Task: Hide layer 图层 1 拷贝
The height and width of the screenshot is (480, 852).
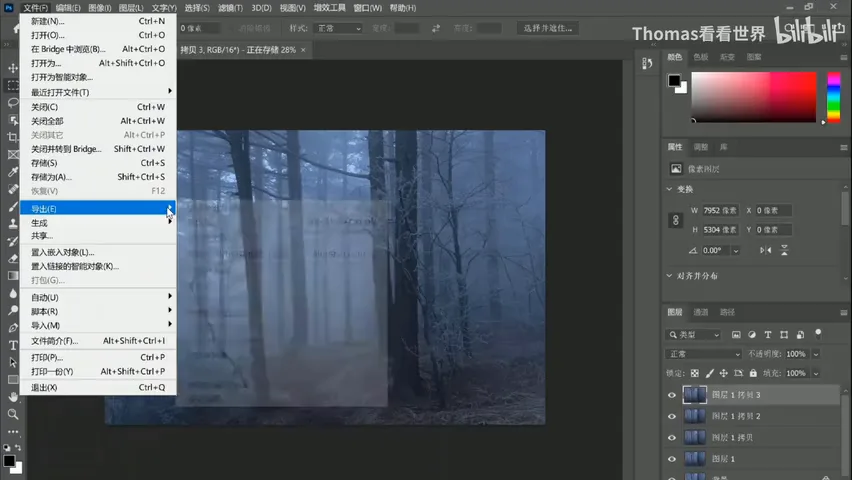Action: (672, 438)
